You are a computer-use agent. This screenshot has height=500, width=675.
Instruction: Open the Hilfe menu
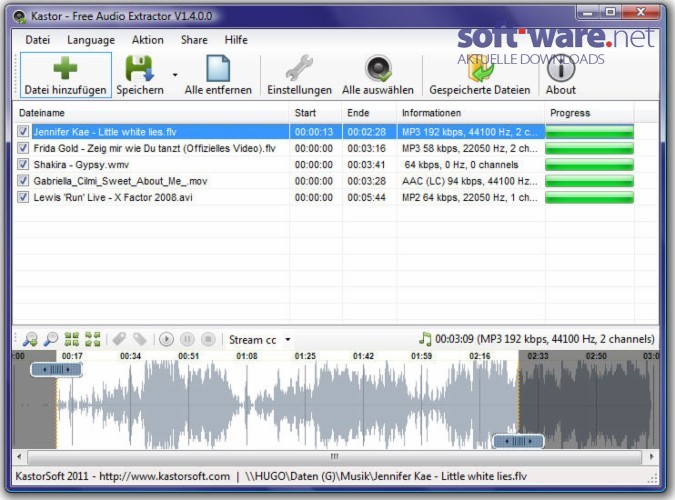coord(236,40)
